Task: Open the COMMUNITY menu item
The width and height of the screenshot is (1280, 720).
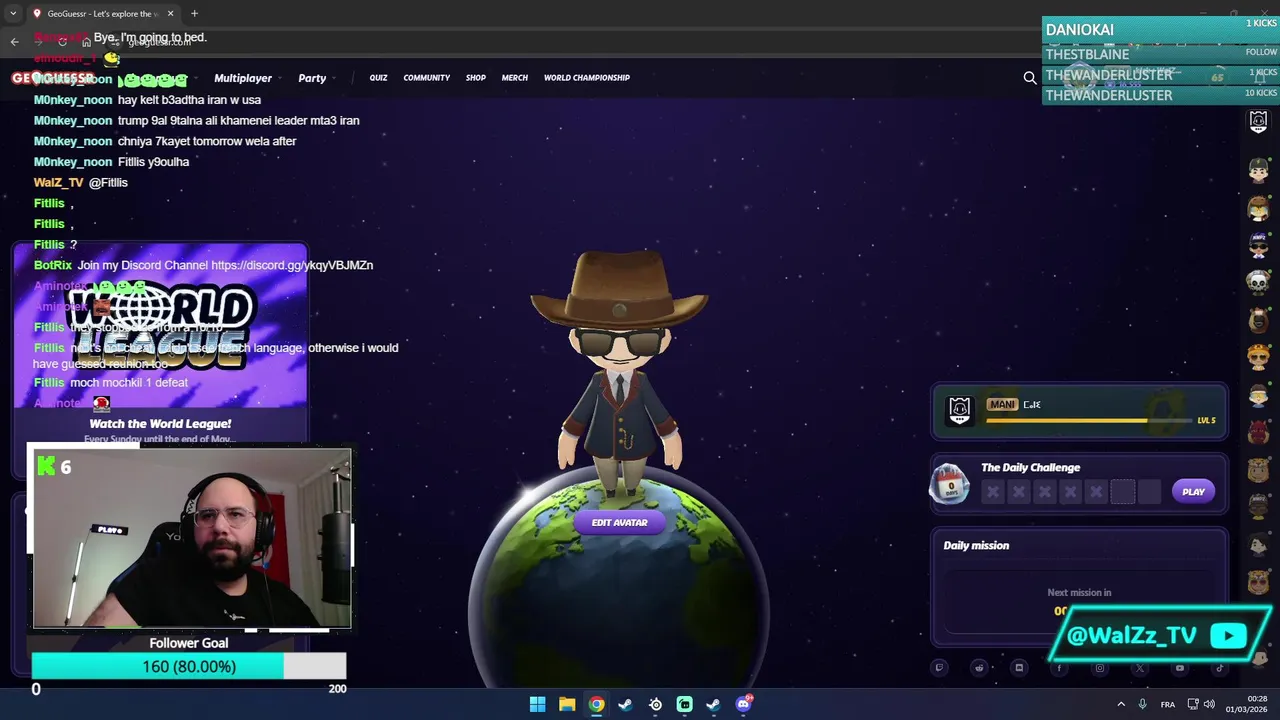Action: [427, 78]
